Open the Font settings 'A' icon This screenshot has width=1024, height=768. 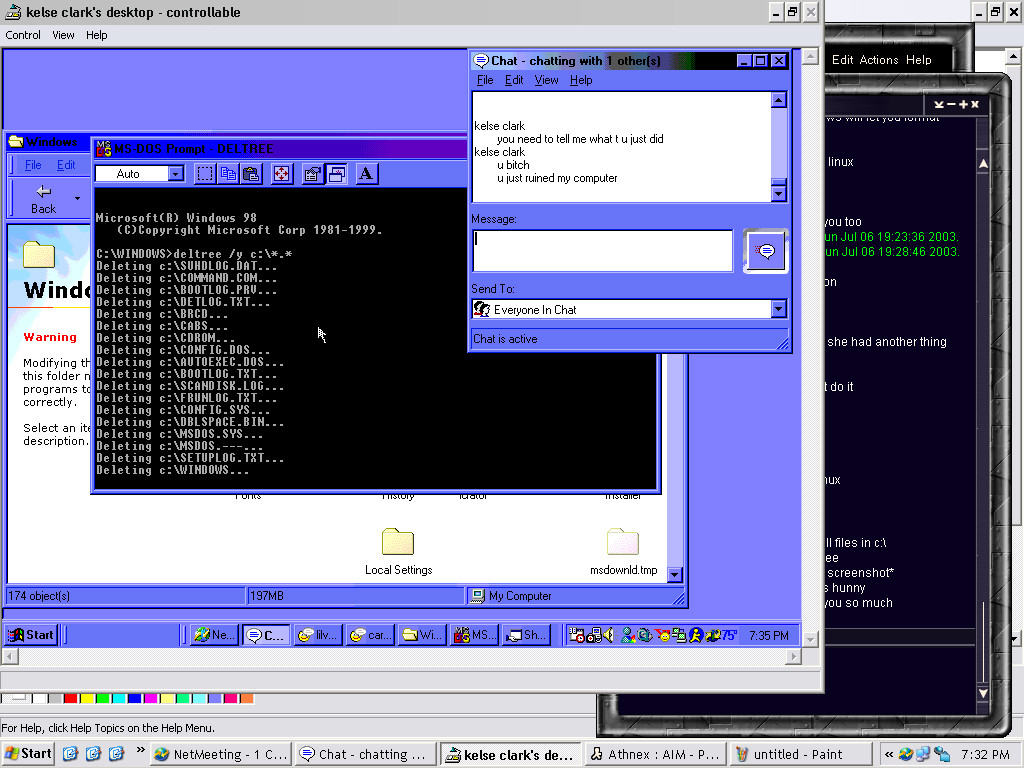point(366,174)
